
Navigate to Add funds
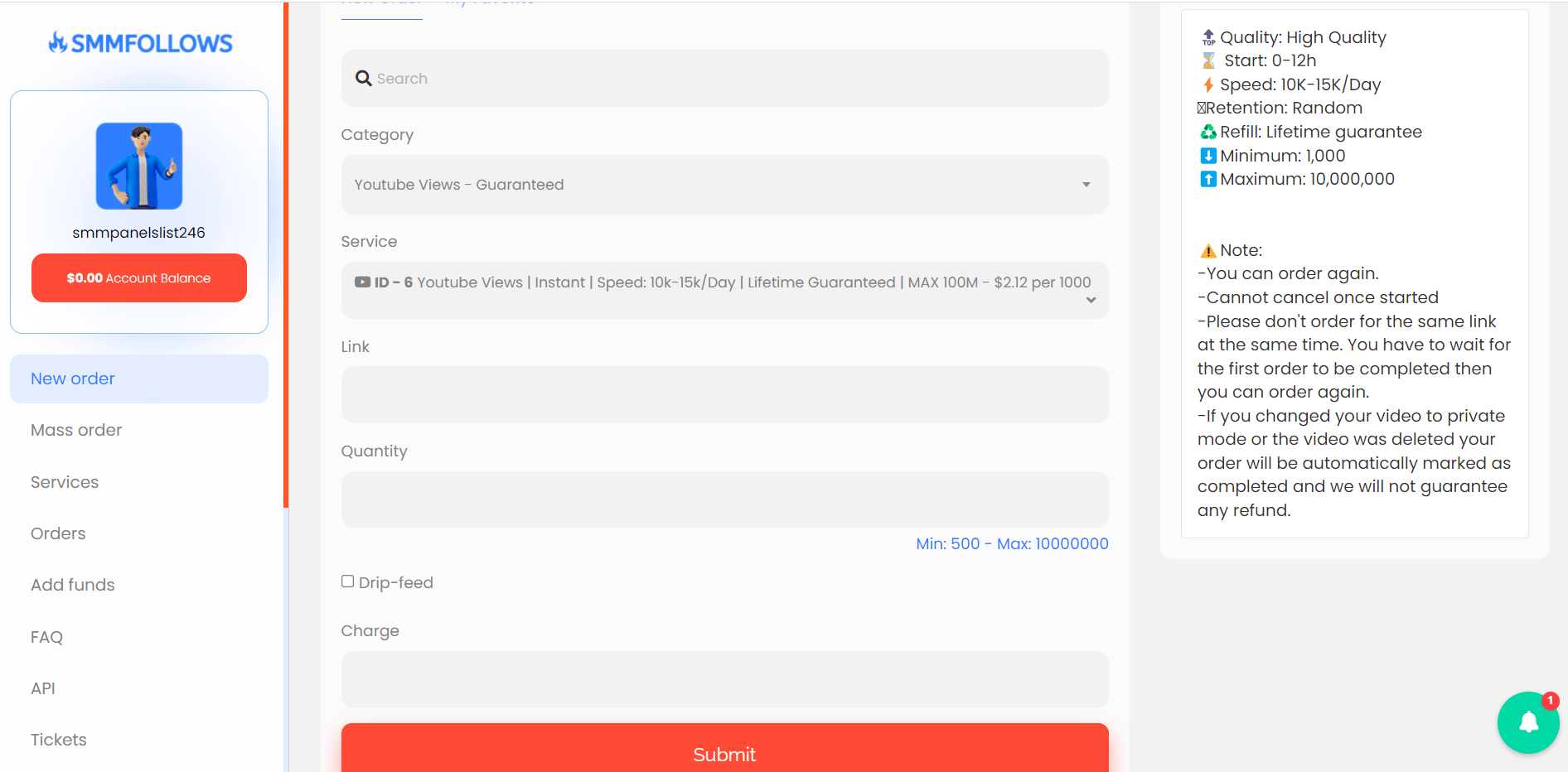pos(73,585)
